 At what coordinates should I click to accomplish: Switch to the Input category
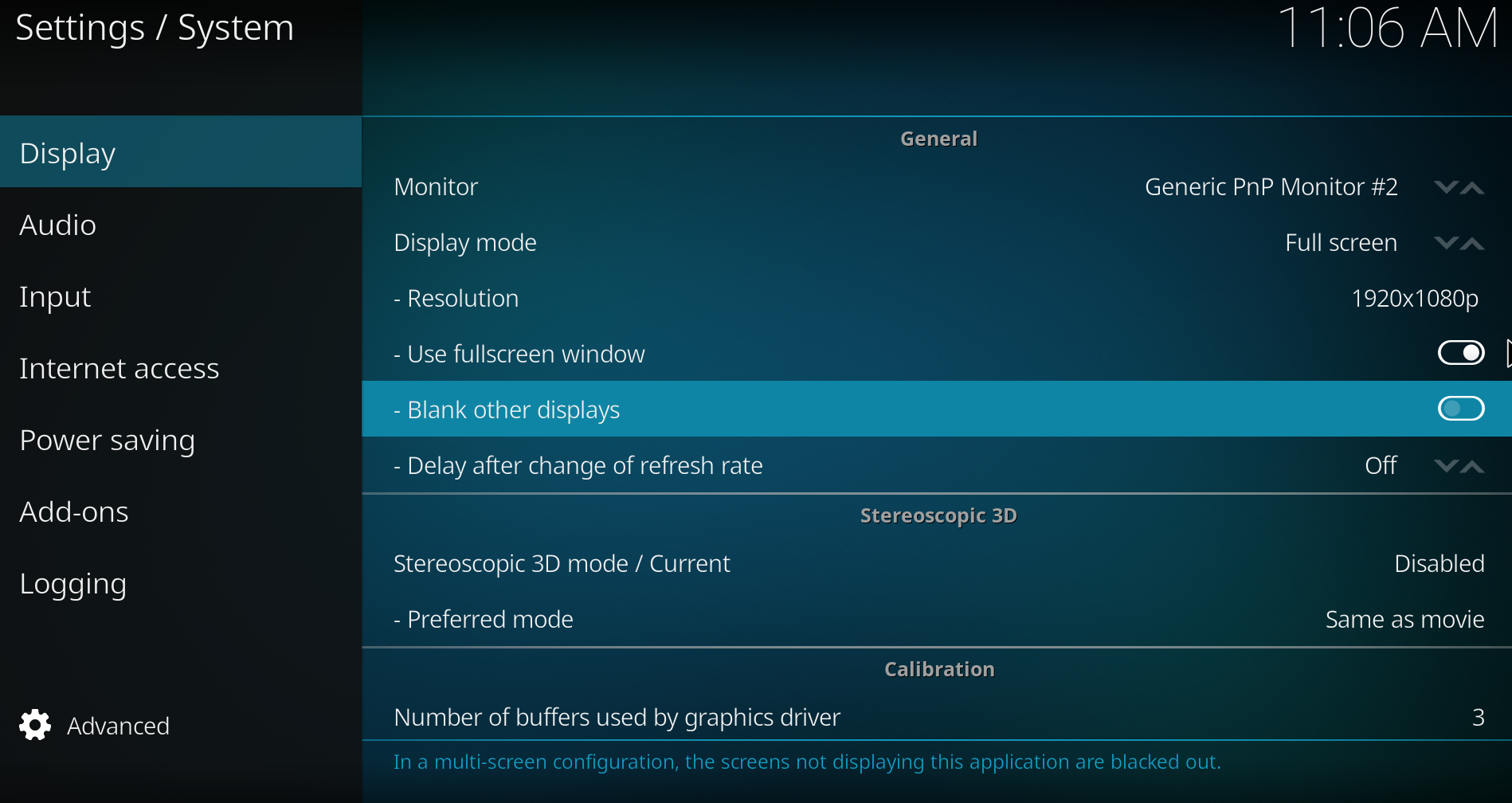tap(181, 296)
